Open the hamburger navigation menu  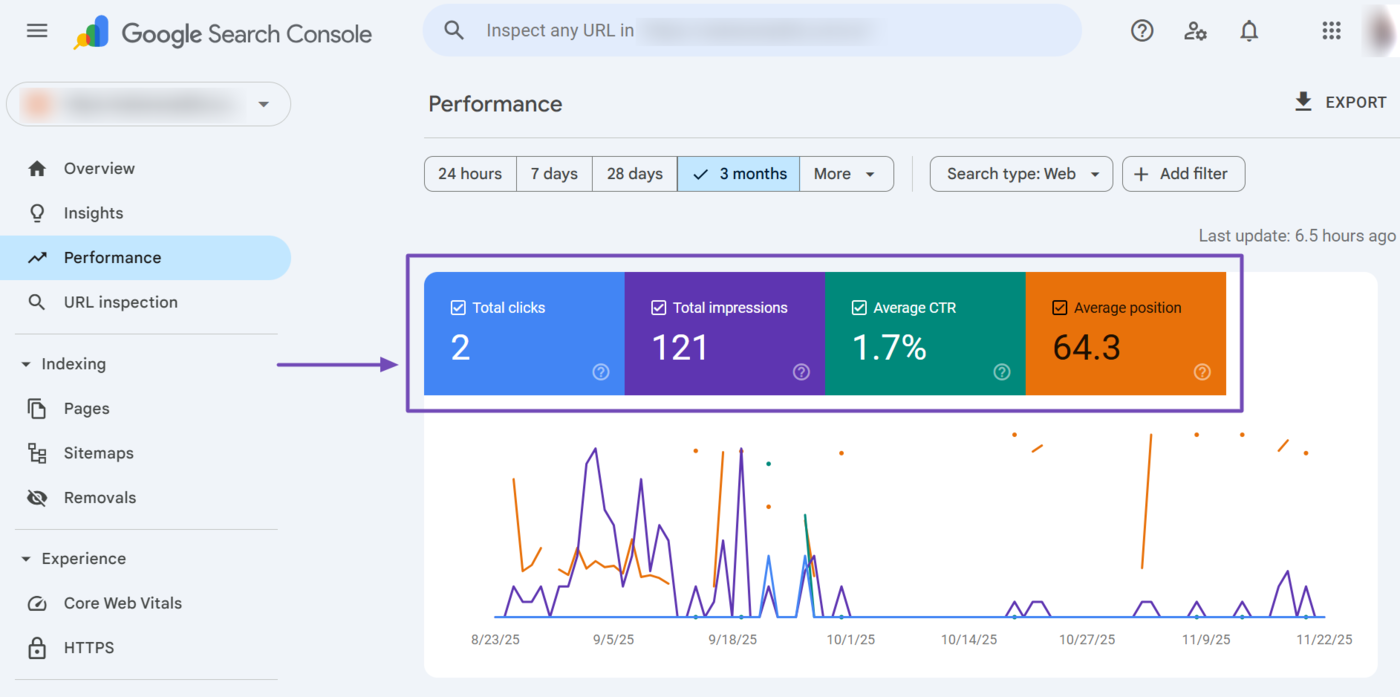click(37, 30)
